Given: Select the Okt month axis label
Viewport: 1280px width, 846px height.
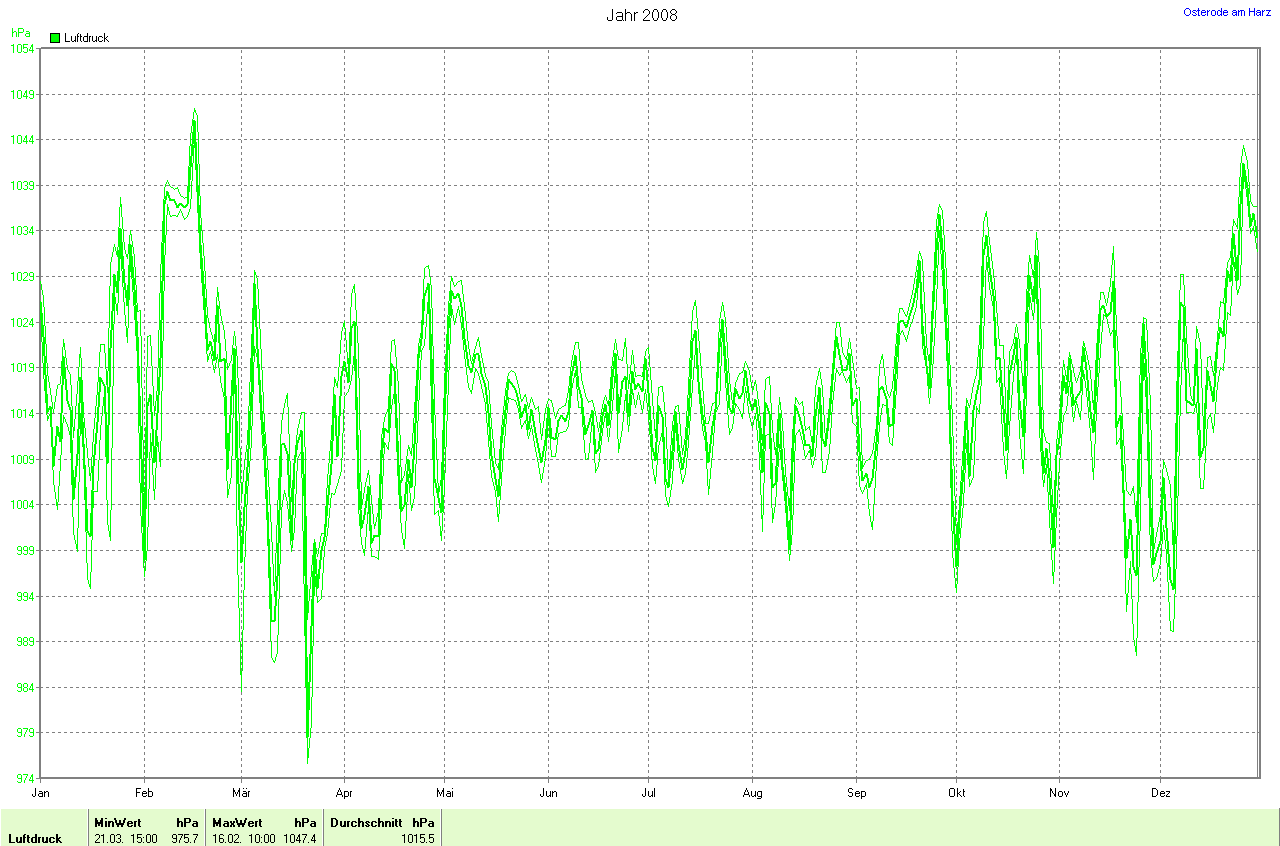Looking at the screenshot, I should click(957, 793).
